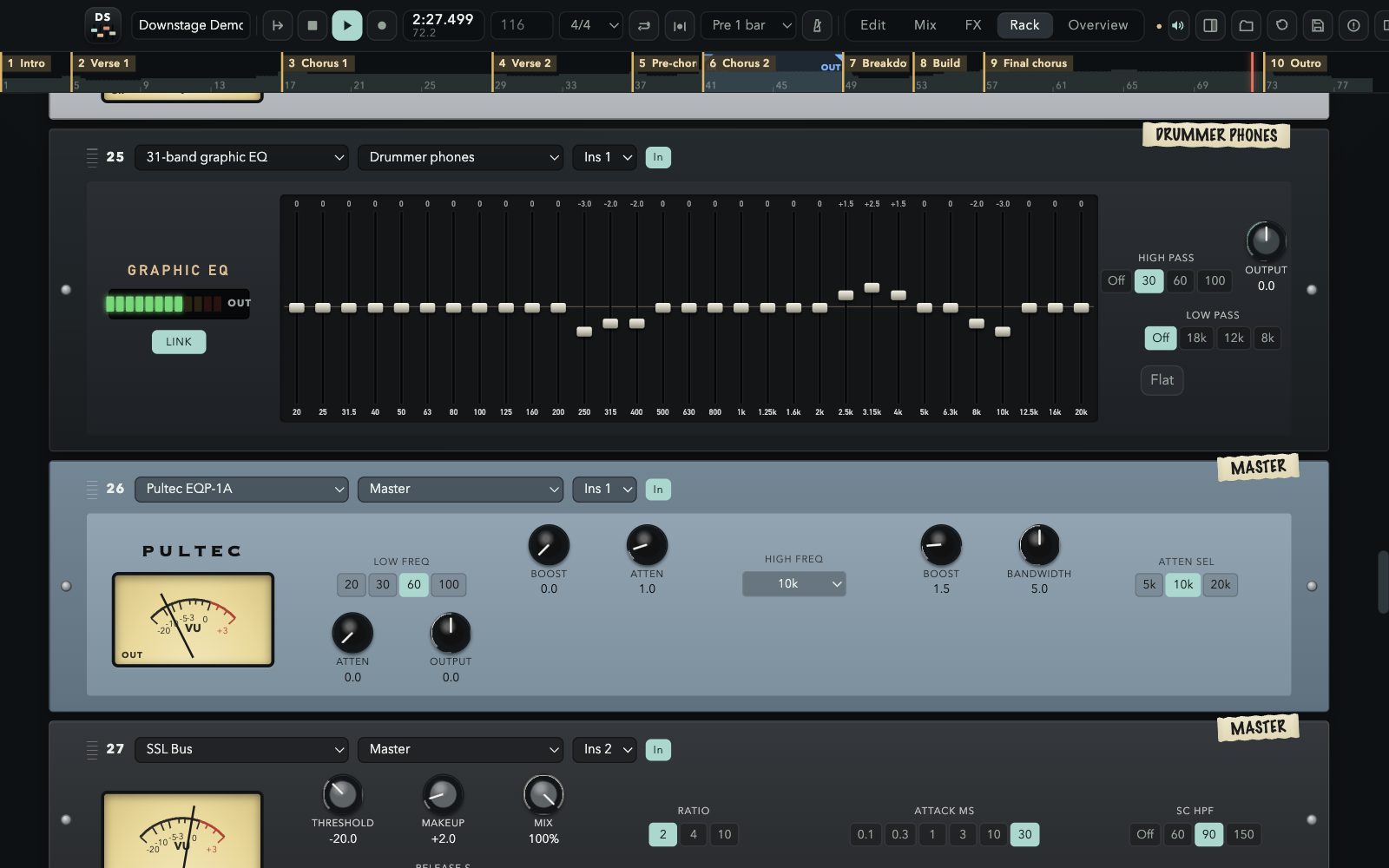Screen dimensions: 1389x868
Task: Click the Flat button on Graphic EQ
Action: (x=1162, y=379)
